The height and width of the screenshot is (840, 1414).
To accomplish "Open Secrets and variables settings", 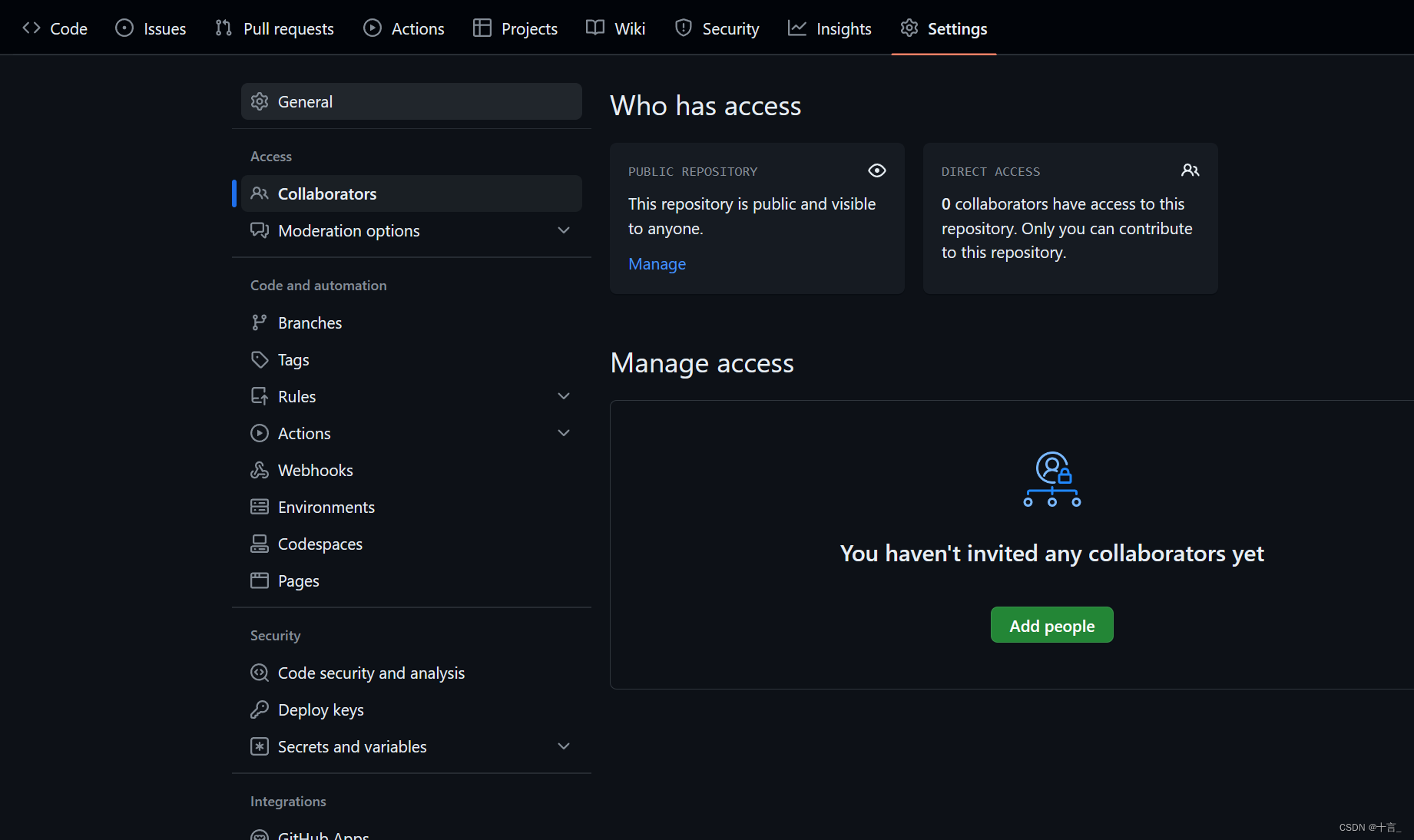I will [412, 746].
